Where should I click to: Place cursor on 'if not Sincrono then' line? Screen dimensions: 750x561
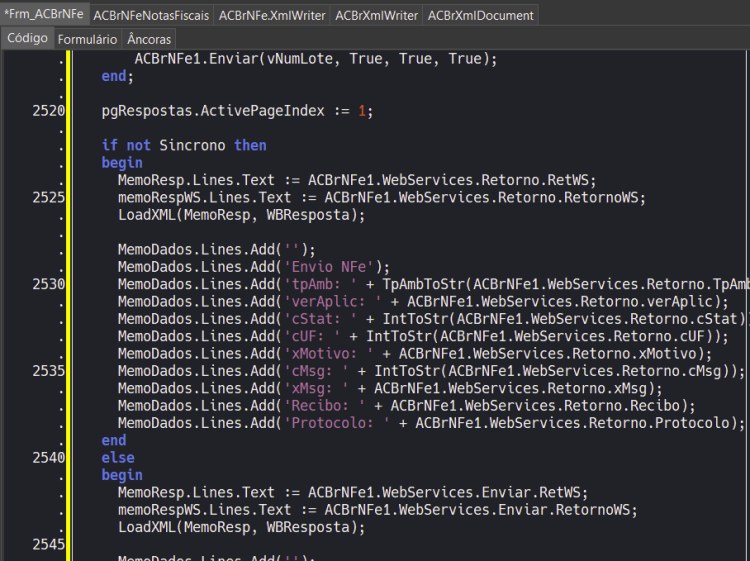click(x=184, y=145)
